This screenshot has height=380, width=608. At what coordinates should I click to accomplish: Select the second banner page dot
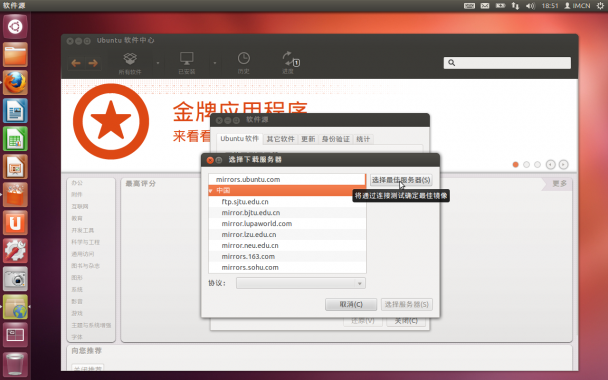[x=526, y=164]
